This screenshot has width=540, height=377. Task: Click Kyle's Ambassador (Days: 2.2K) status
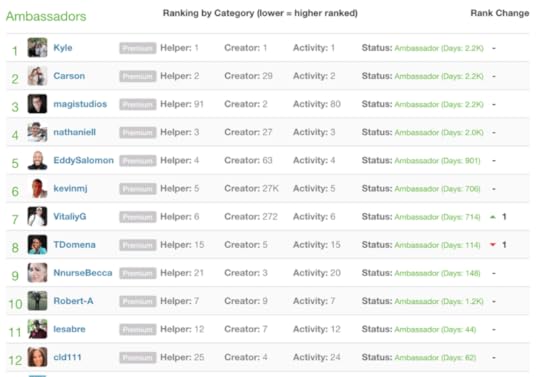coord(439,48)
